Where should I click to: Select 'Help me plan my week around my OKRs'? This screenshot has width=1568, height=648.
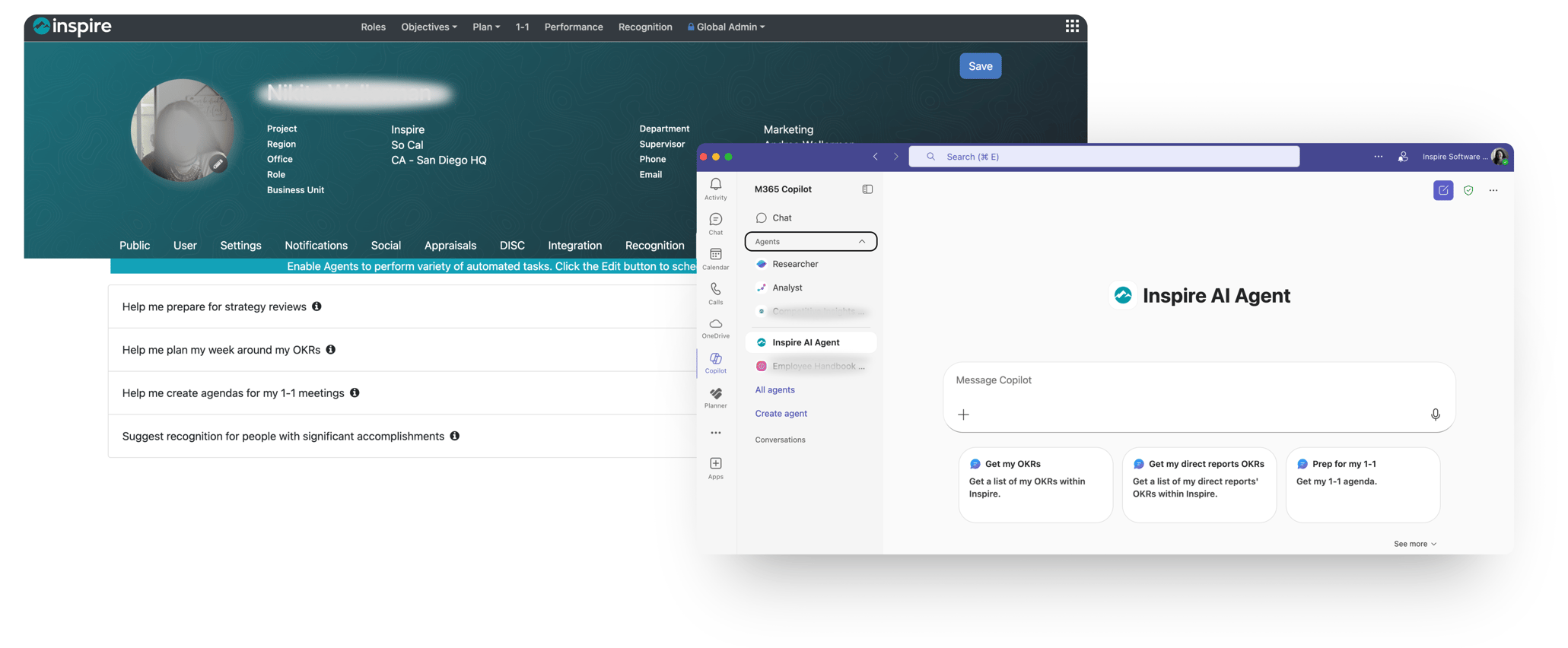coord(221,350)
